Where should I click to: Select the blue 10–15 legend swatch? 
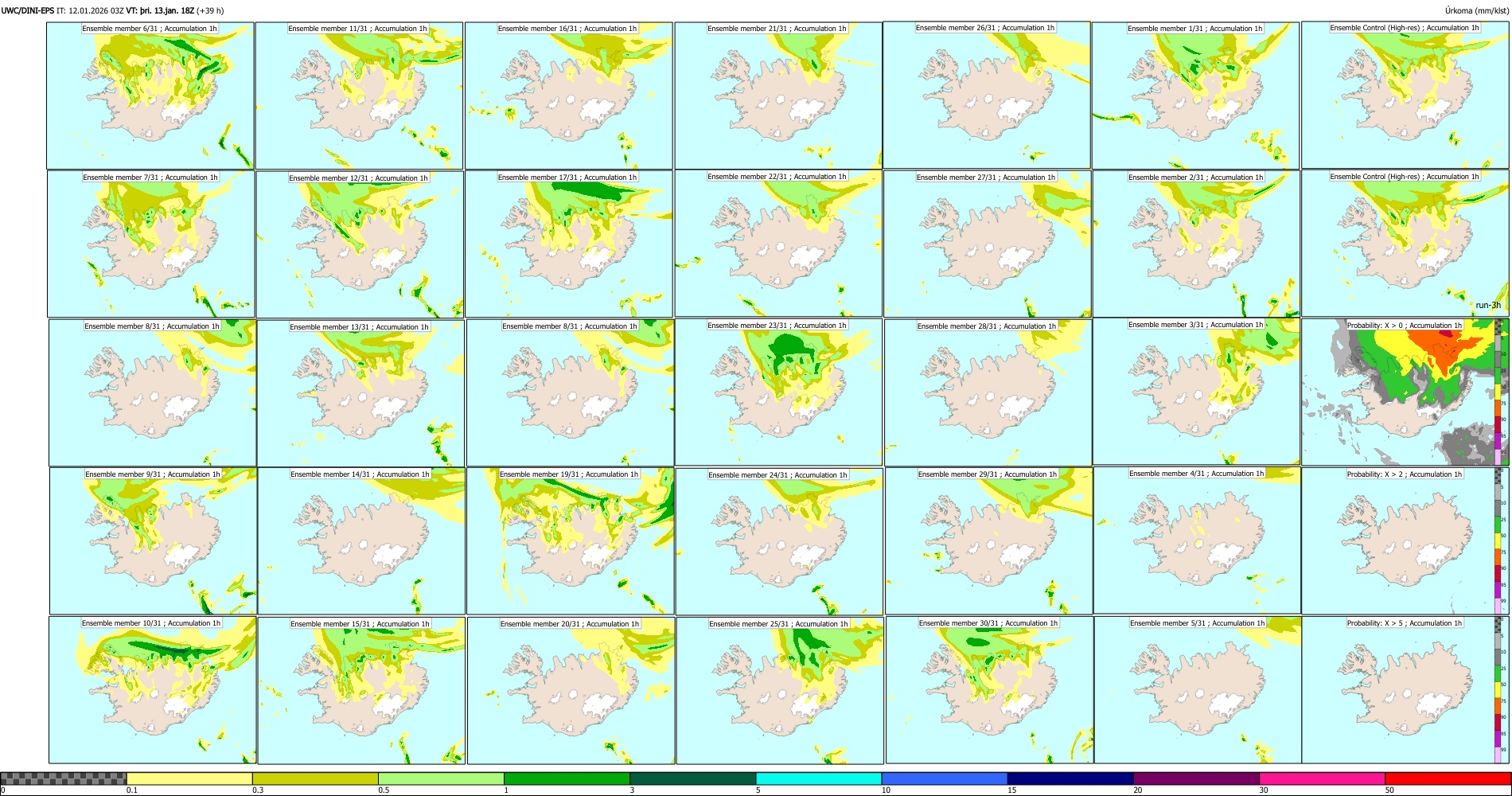coord(945,778)
